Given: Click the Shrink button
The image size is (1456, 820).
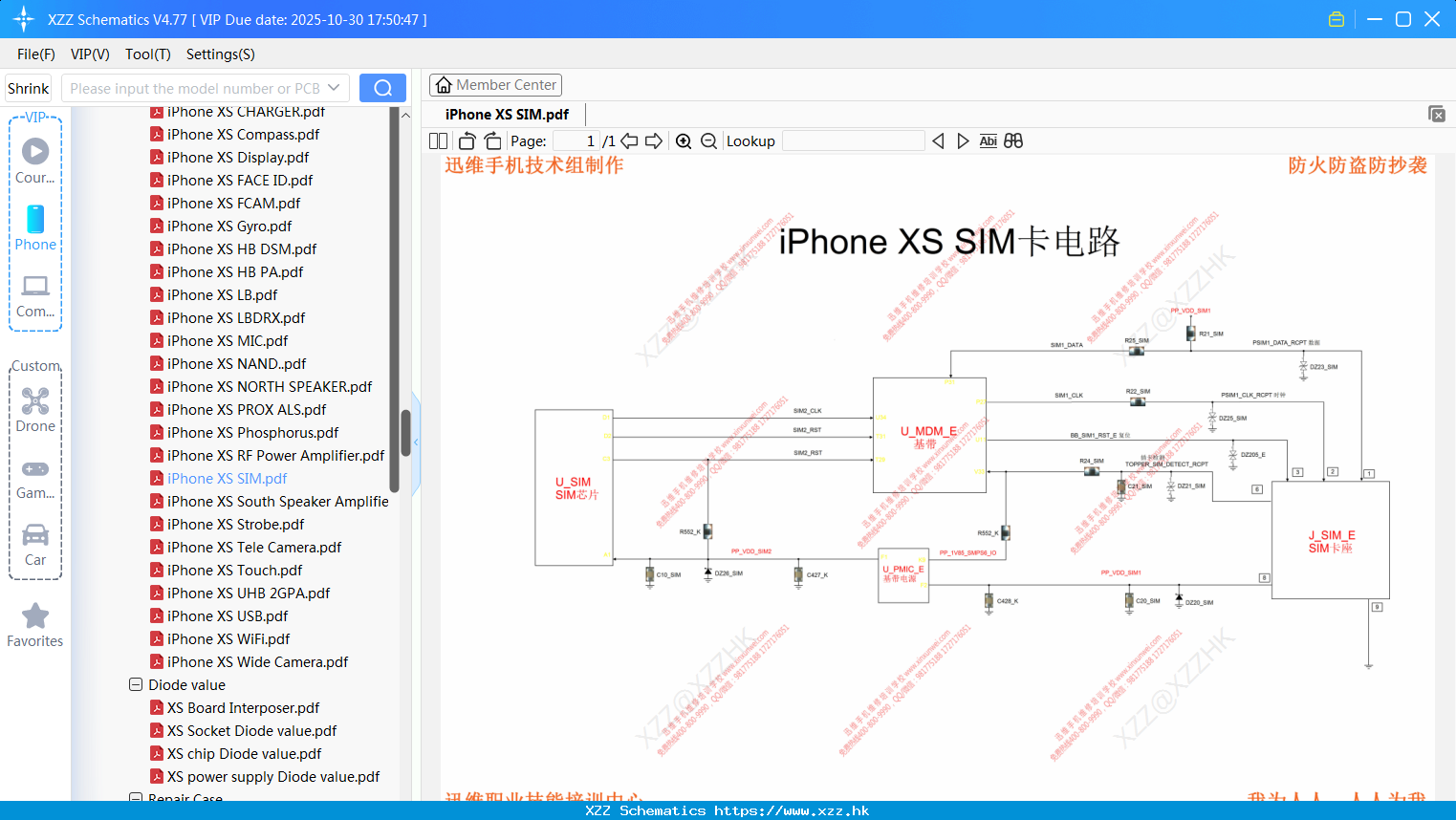Looking at the screenshot, I should pyautogui.click(x=28, y=88).
